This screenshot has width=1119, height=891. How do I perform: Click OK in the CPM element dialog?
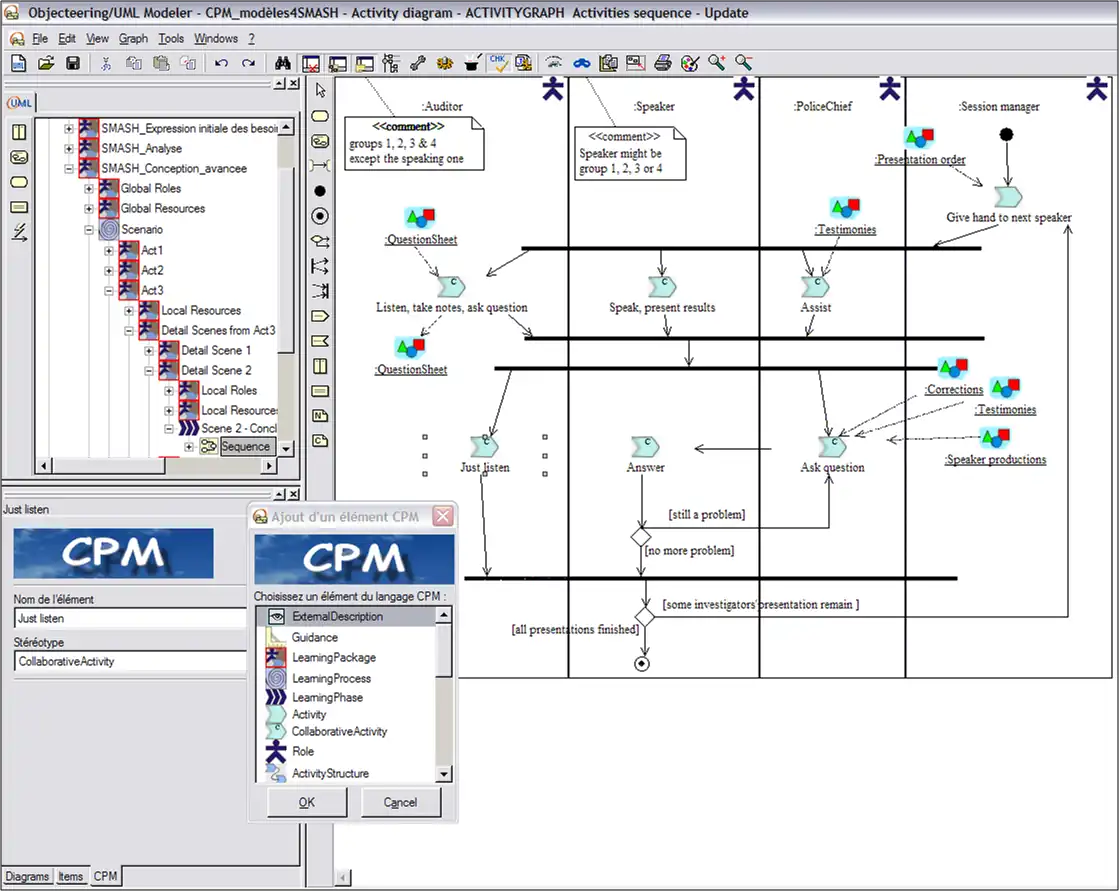(307, 802)
